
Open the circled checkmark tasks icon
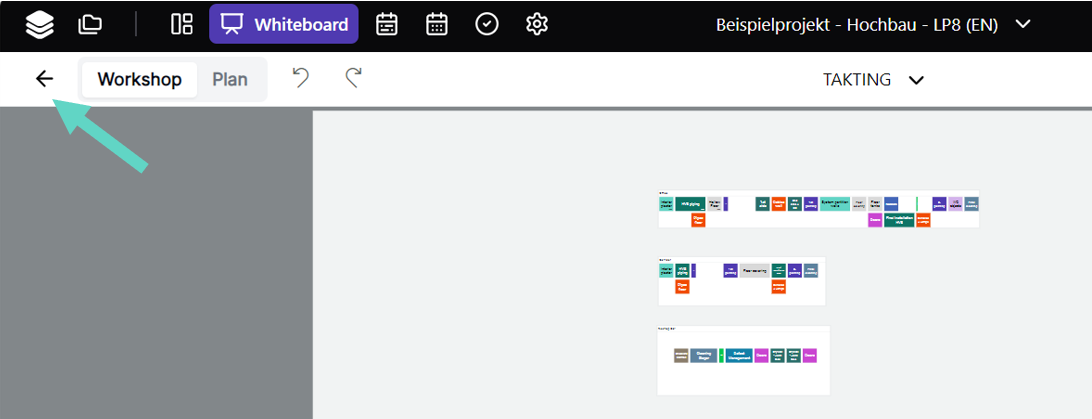click(487, 24)
